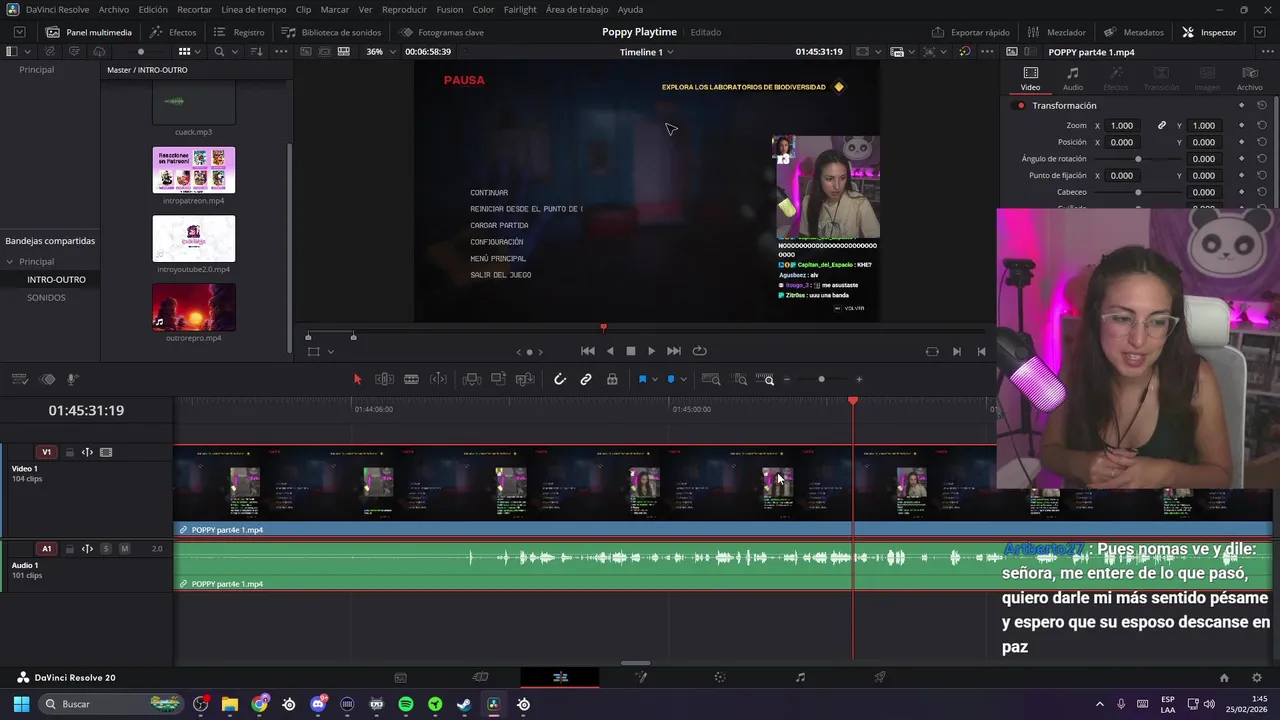Open the Metadatos panel

click(1134, 32)
